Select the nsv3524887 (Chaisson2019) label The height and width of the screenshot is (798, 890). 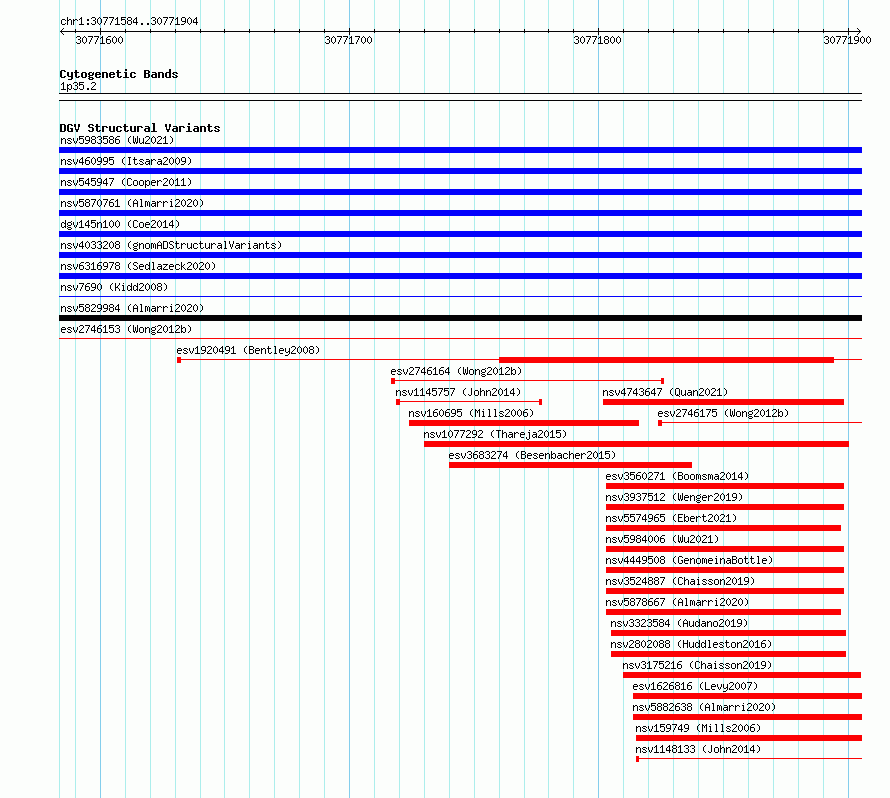(680, 581)
